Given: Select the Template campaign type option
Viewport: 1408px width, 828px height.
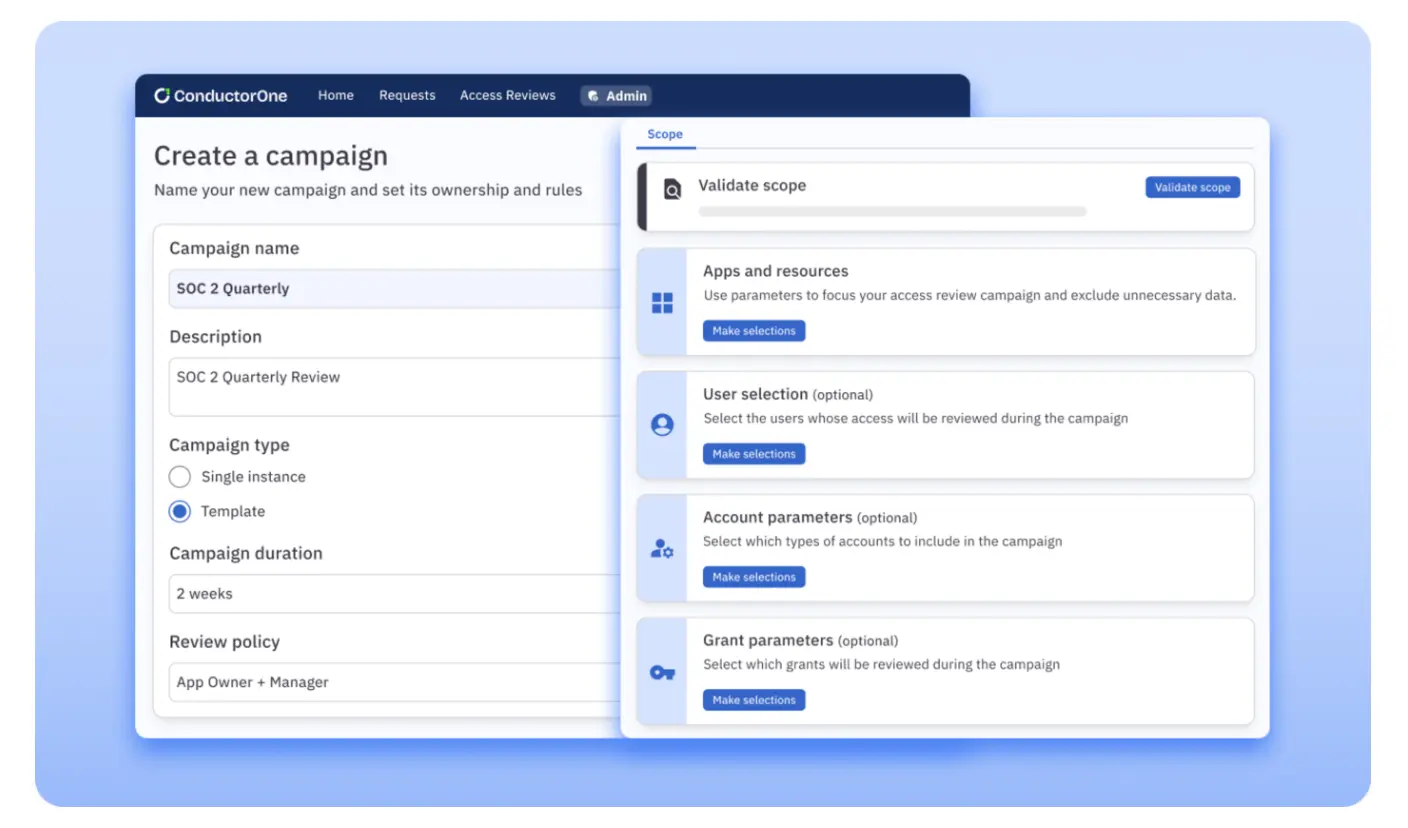Looking at the screenshot, I should point(180,511).
